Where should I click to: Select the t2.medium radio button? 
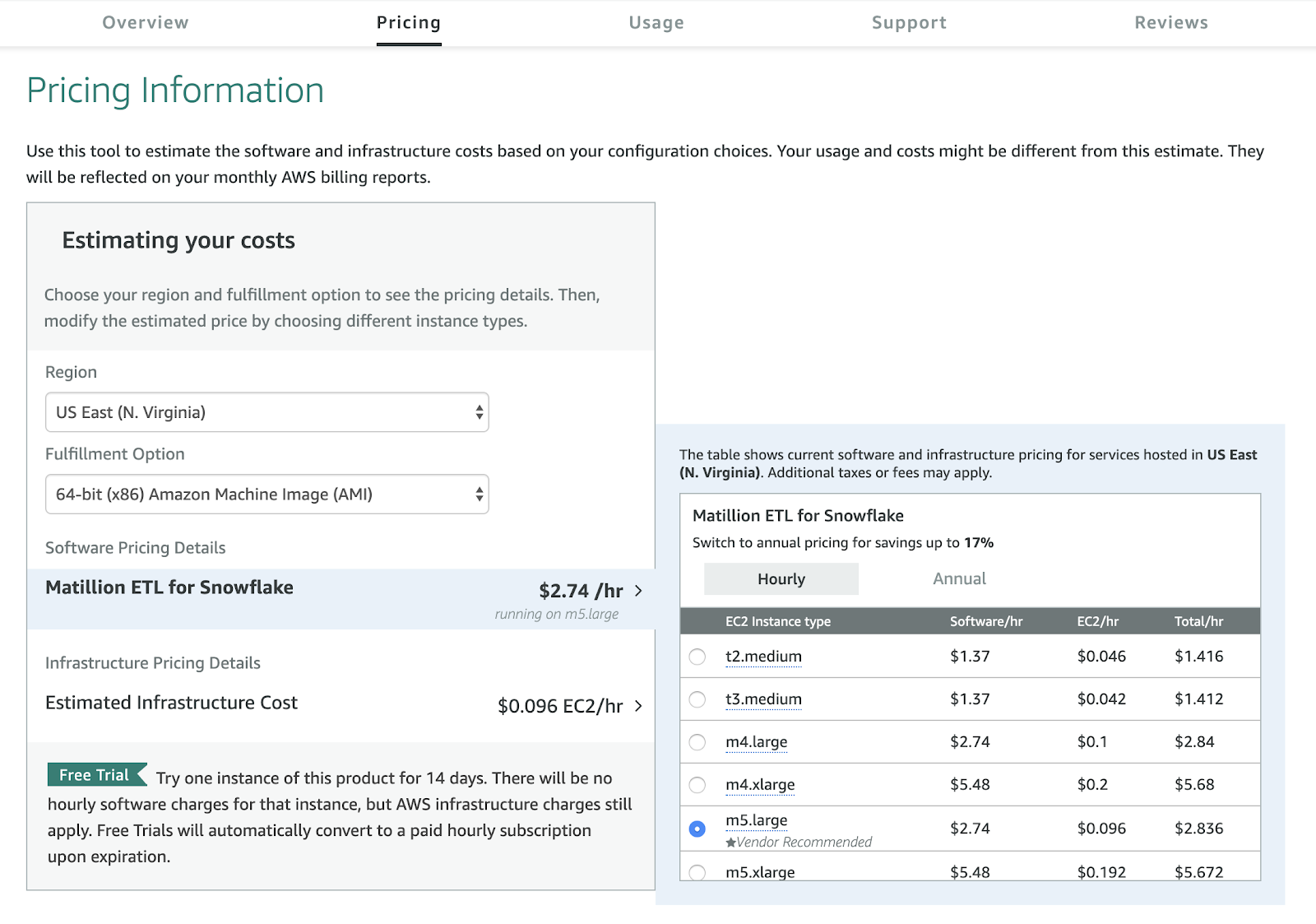pos(697,657)
